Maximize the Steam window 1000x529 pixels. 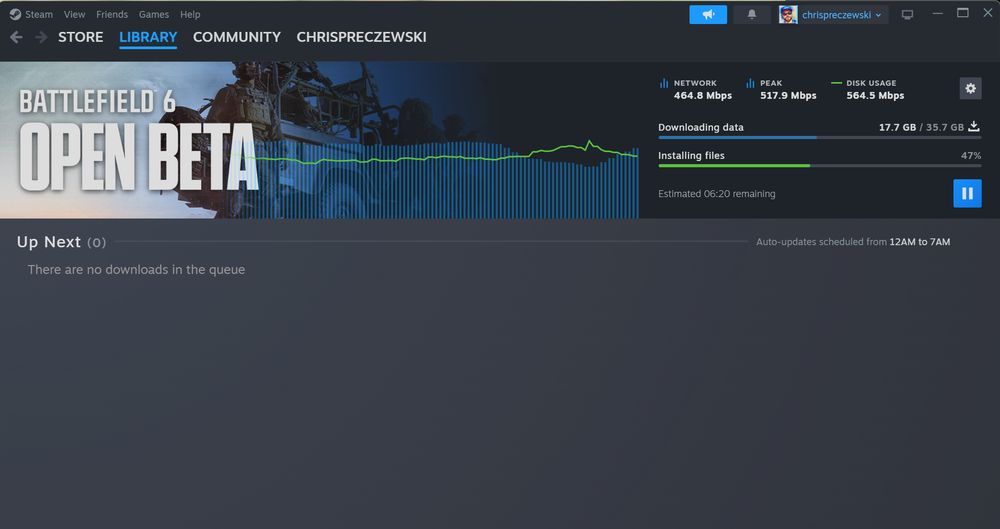pyautogui.click(x=962, y=13)
